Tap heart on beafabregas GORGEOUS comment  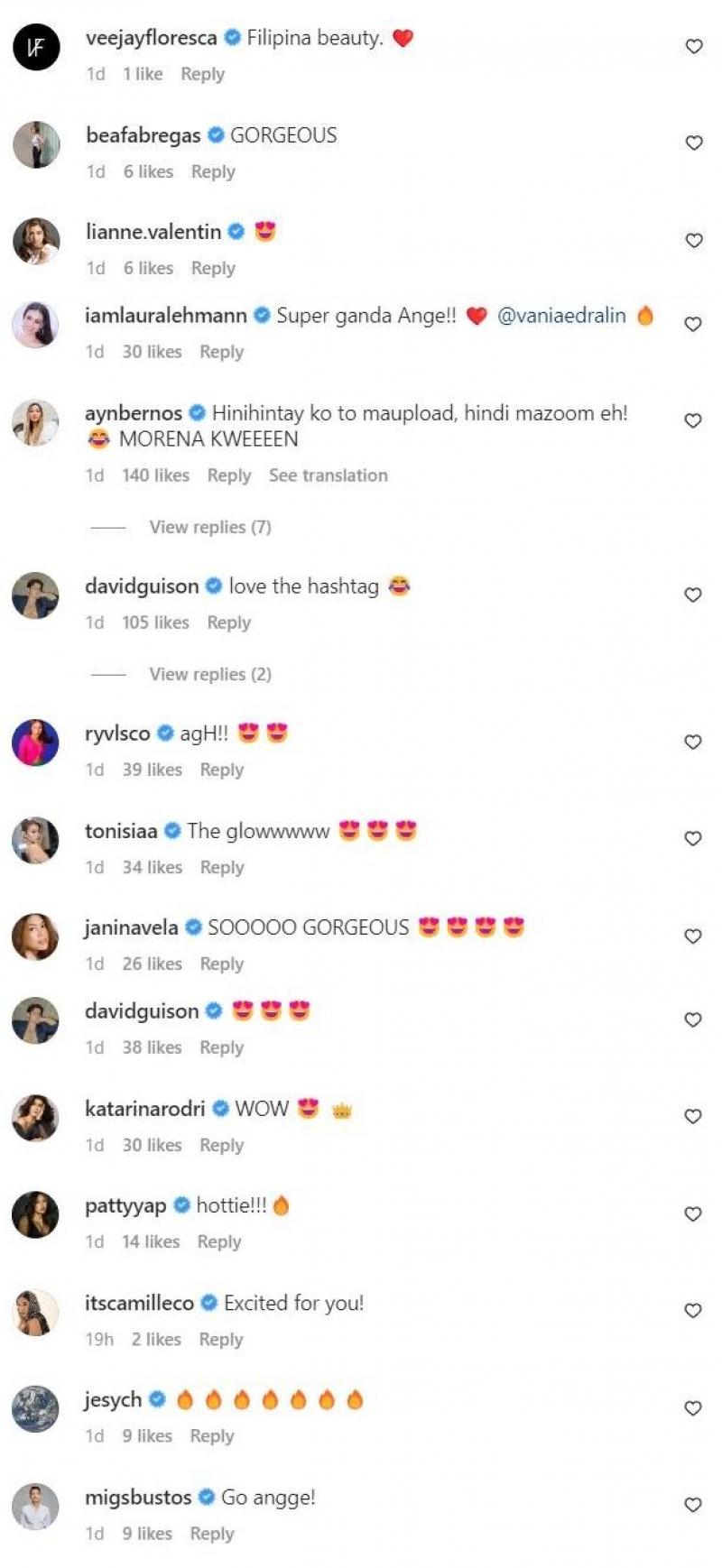point(694,143)
